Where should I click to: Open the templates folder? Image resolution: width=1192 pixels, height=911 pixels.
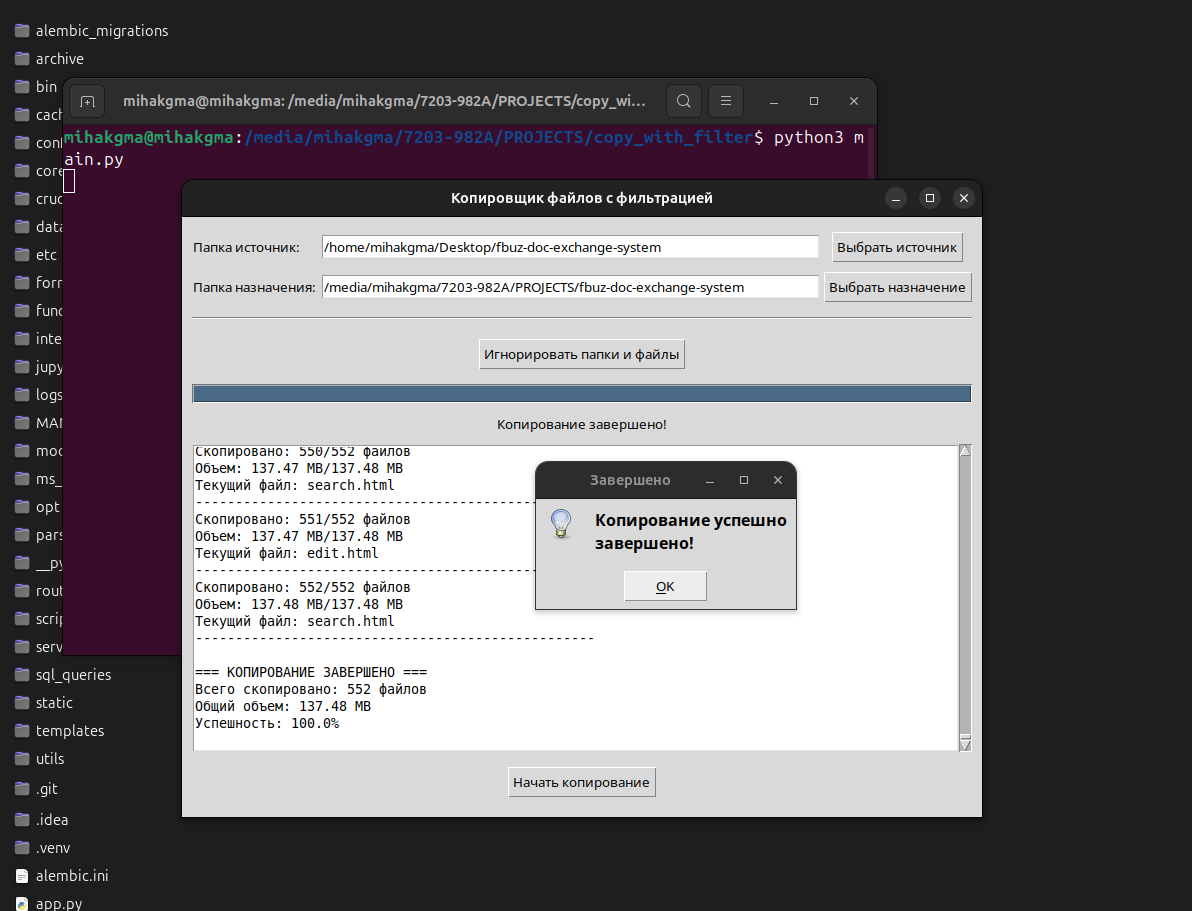(59, 731)
